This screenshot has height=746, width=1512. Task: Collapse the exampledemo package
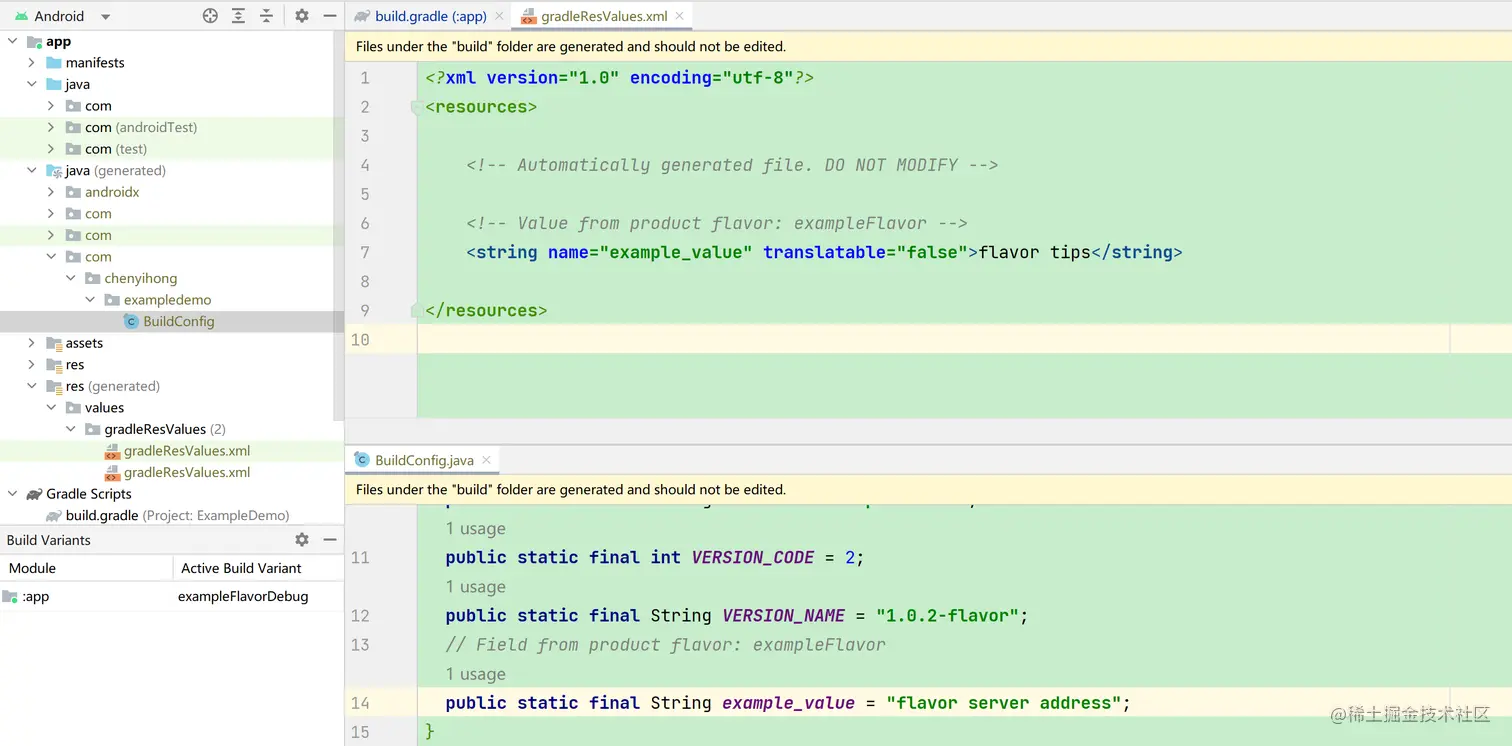coord(90,300)
